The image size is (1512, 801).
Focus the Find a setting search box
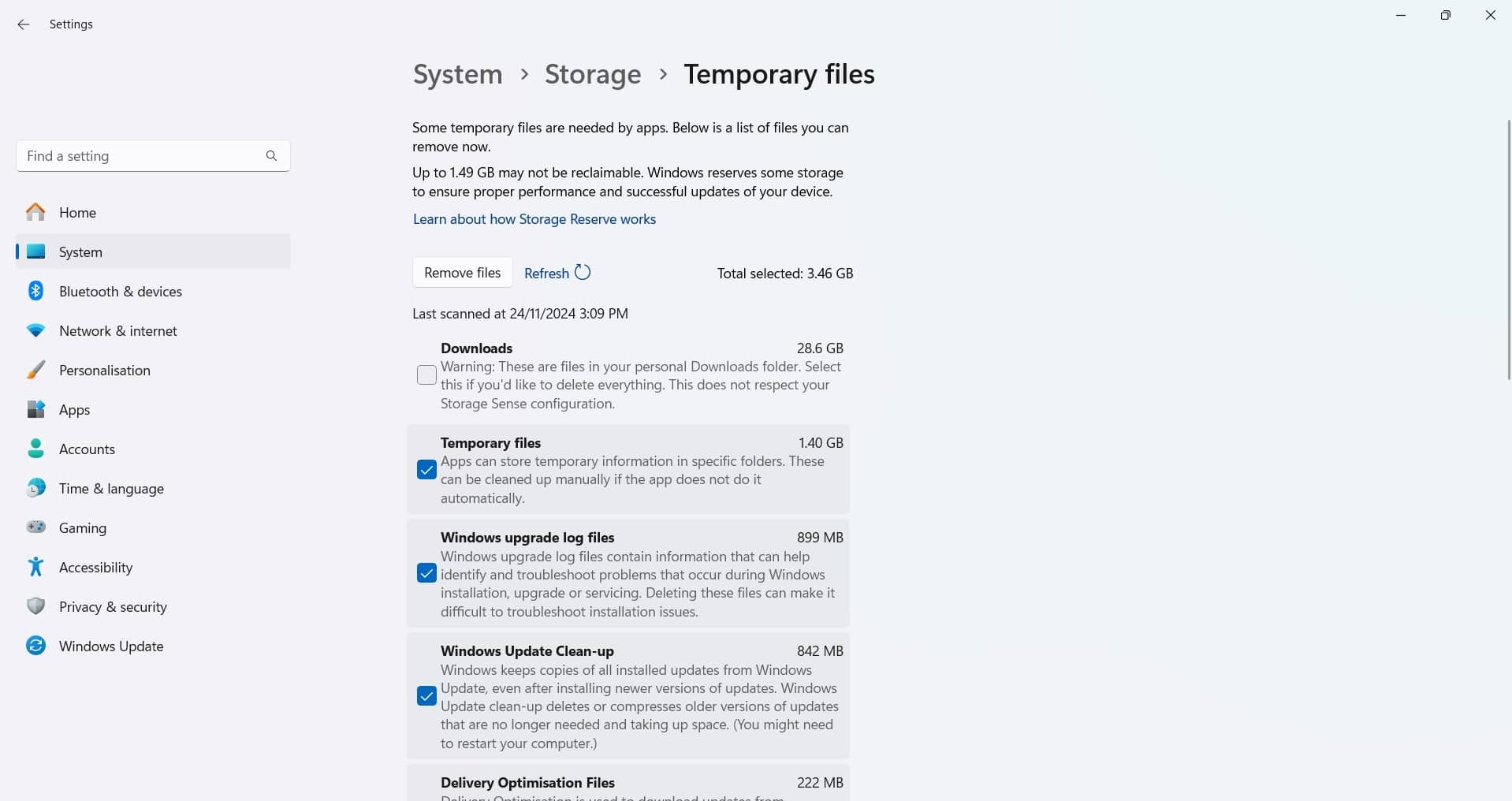pos(142,156)
